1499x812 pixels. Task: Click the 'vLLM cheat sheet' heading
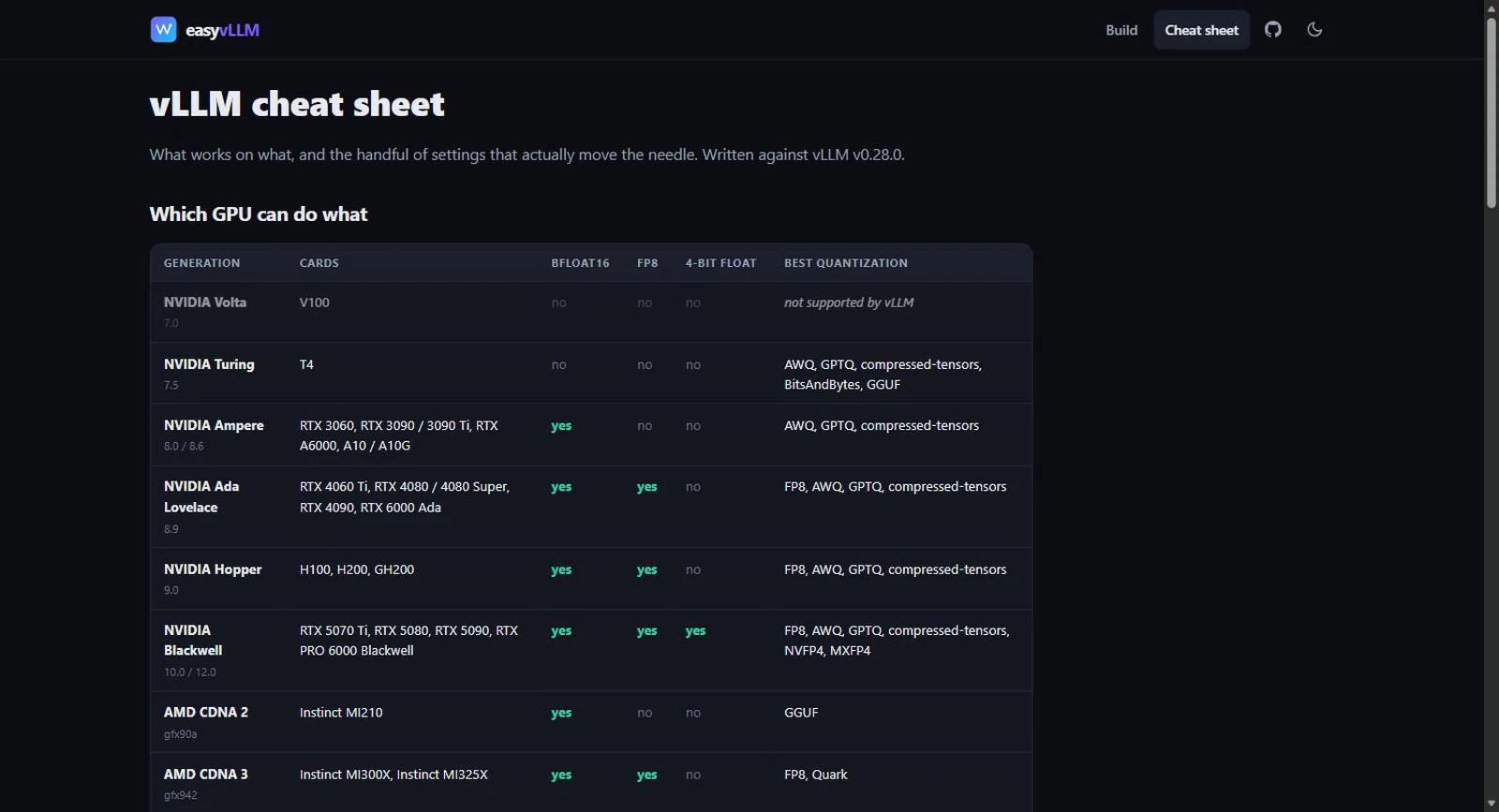[297, 104]
